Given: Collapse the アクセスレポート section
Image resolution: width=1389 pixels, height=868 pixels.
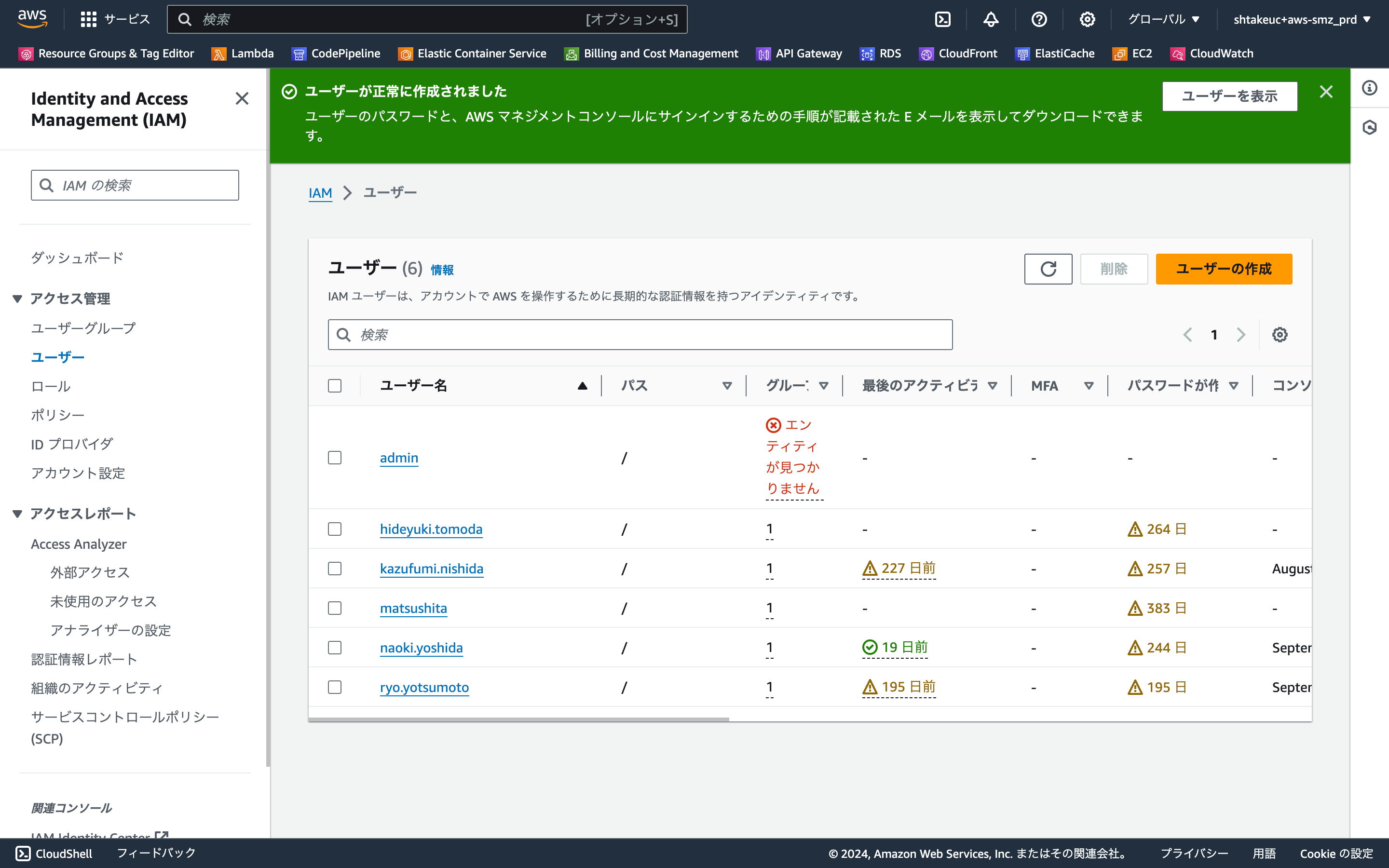Looking at the screenshot, I should click(x=17, y=514).
